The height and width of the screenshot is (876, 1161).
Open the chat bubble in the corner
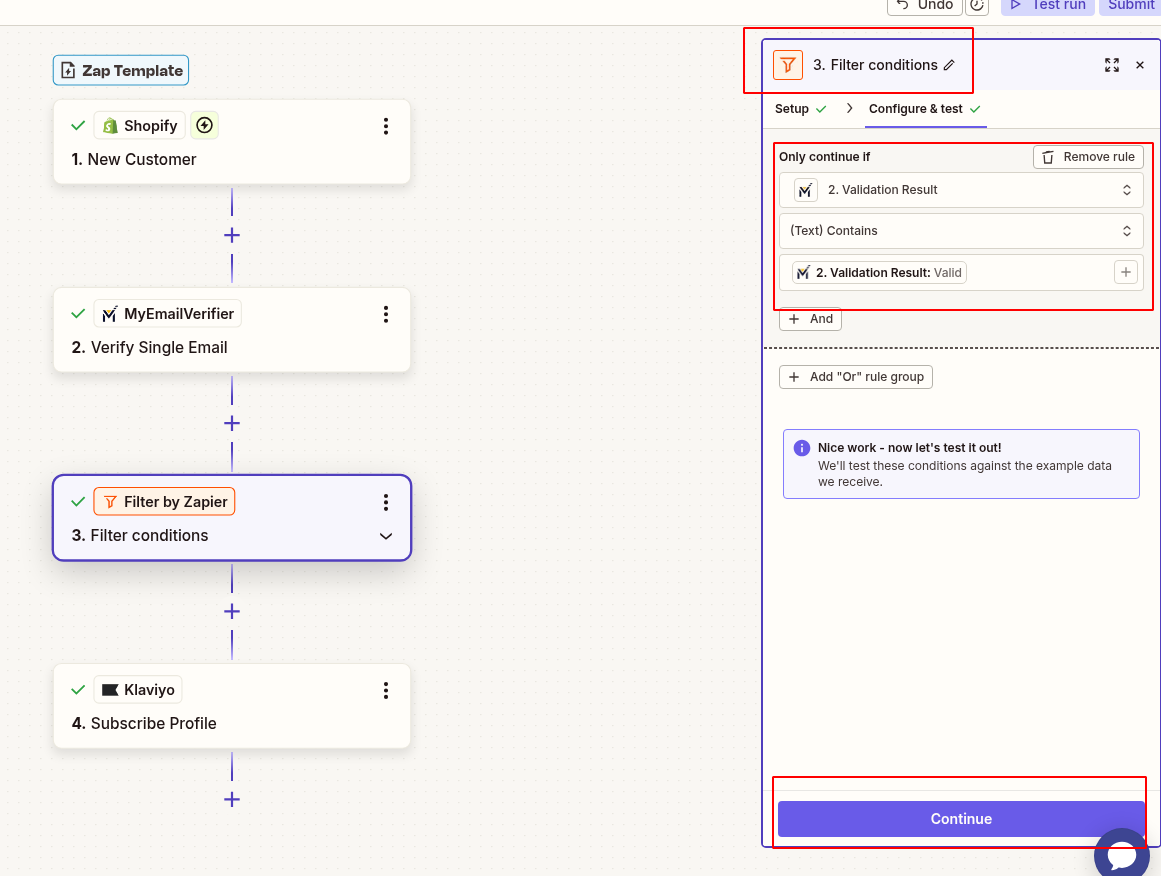[1122, 853]
